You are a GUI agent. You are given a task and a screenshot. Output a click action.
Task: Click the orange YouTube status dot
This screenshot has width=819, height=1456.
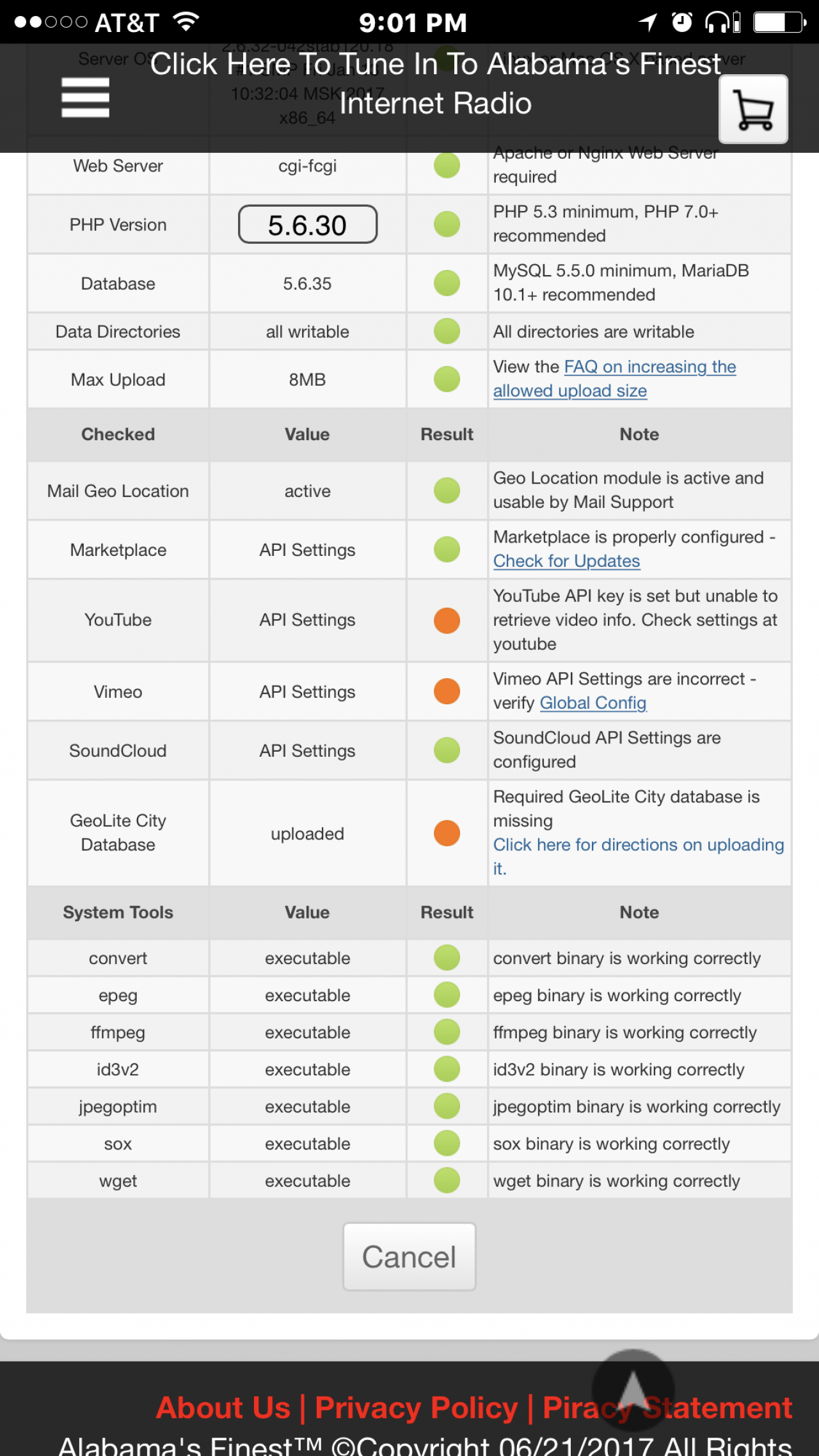point(447,621)
